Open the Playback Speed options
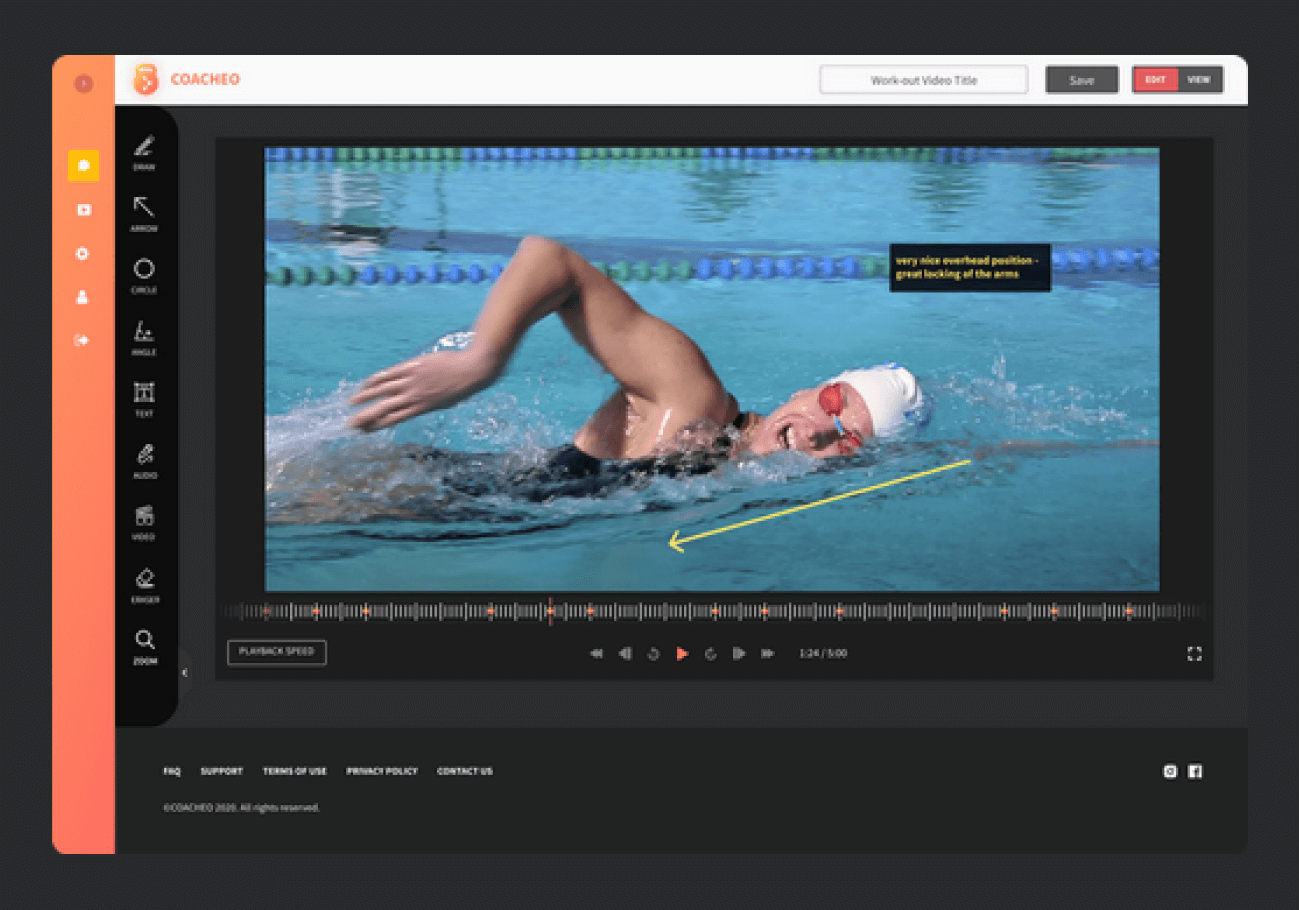The image size is (1299, 910). [x=276, y=652]
